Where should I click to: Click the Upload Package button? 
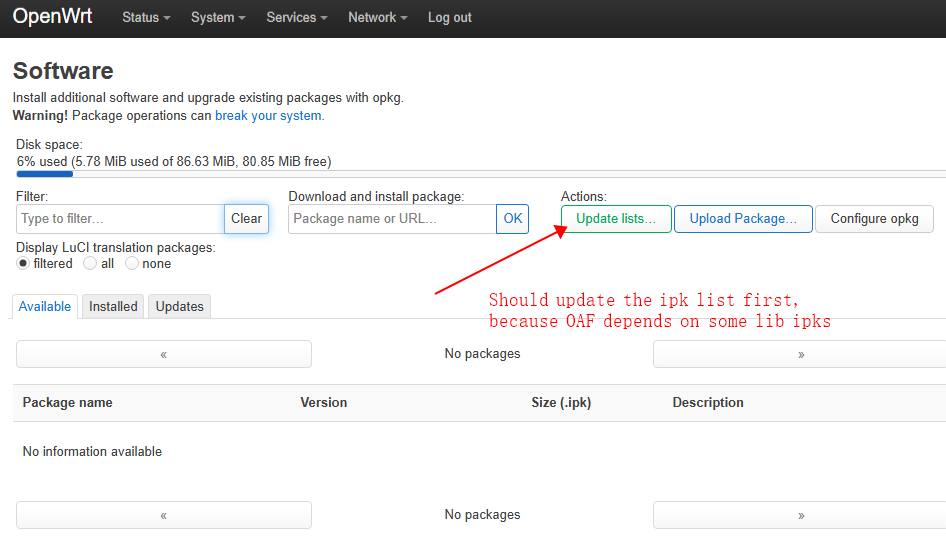(x=743, y=219)
